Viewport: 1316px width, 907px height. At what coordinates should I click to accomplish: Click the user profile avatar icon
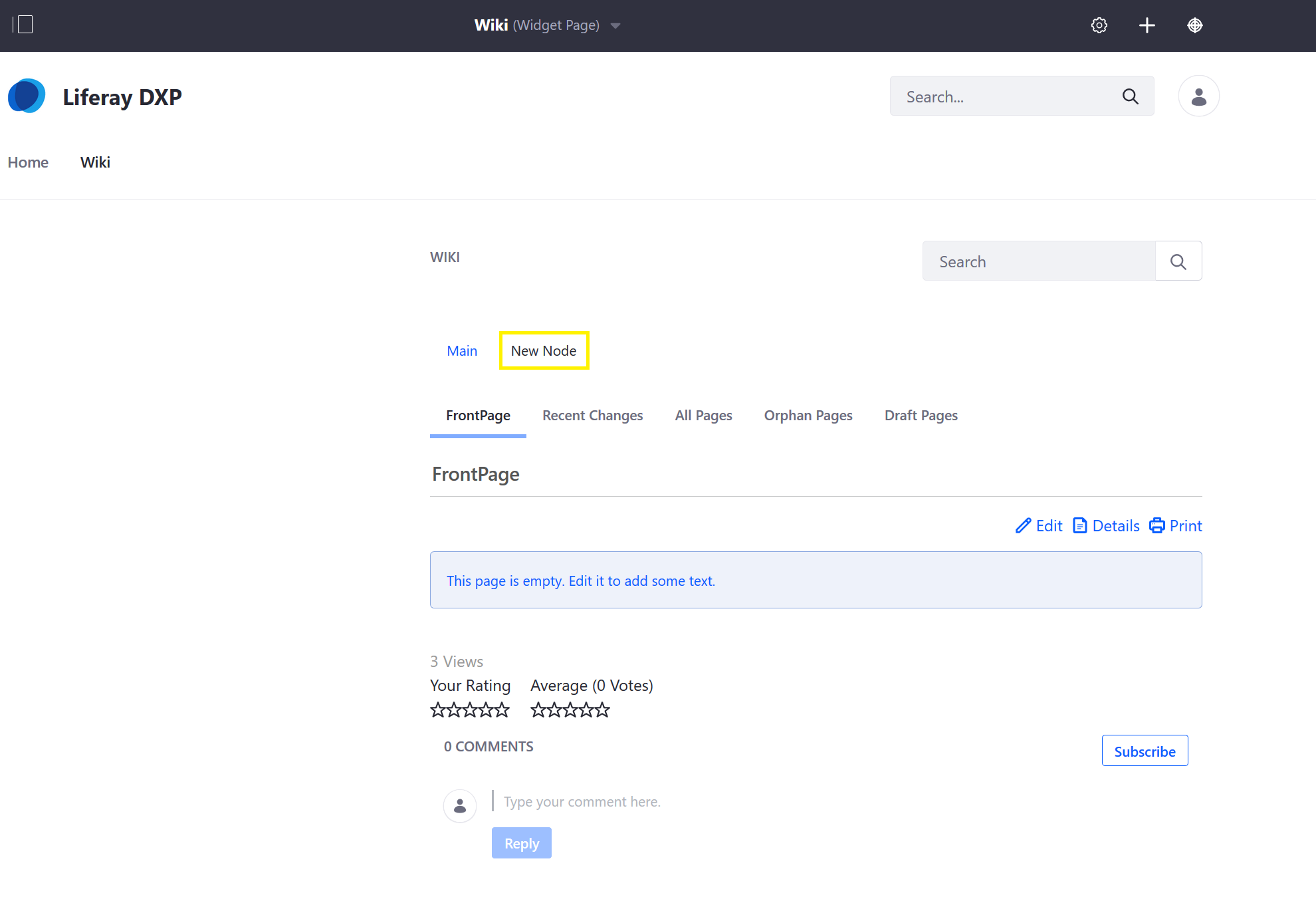[1198, 97]
